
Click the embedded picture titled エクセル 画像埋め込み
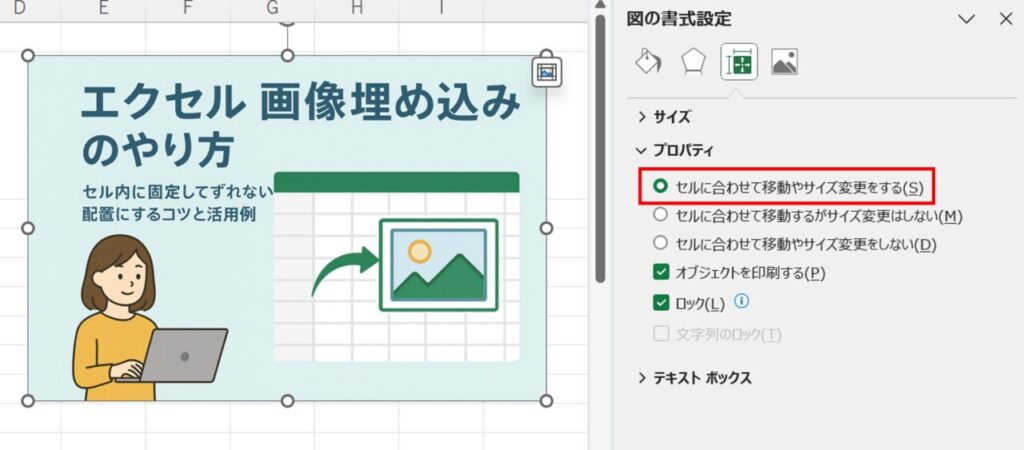click(287, 228)
